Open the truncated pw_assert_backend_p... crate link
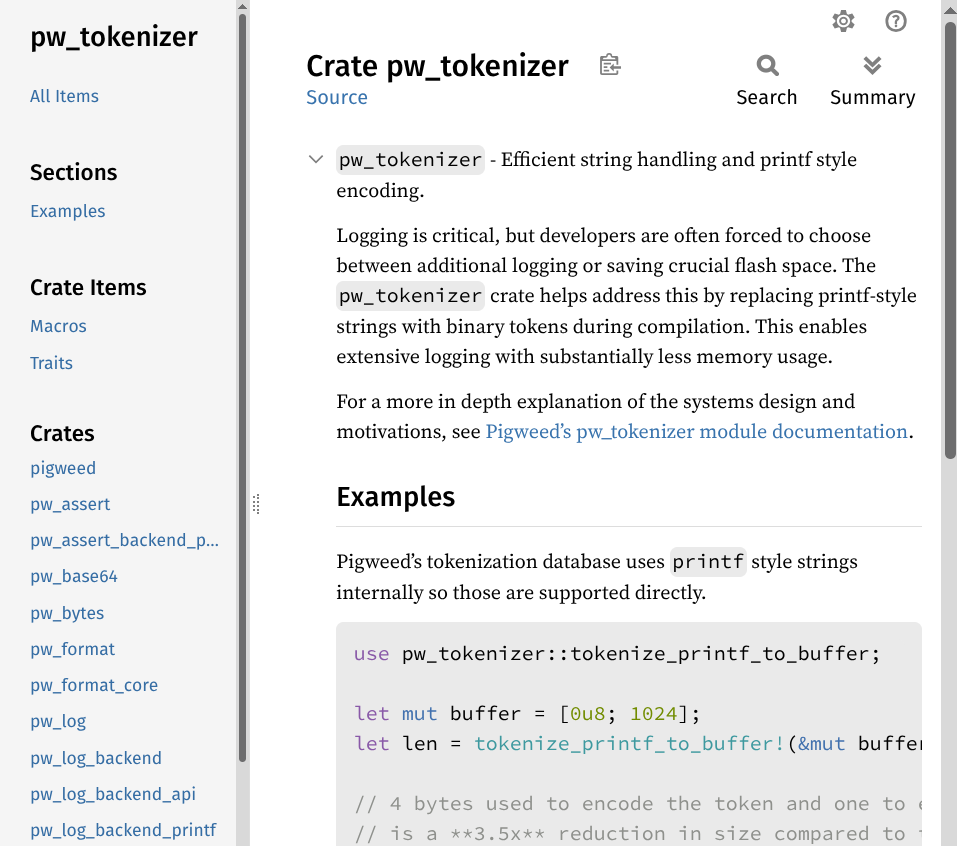Viewport: 957px width, 846px height. coord(125,540)
